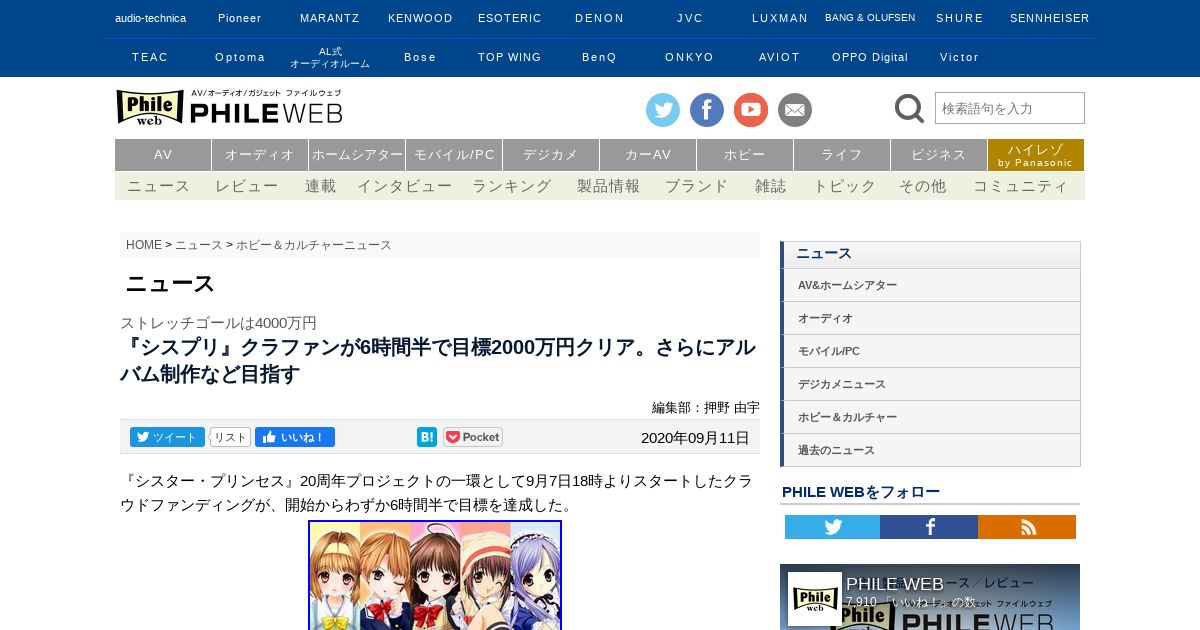Open レビュー in the sub navigation
The image size is (1200, 630).
[247, 186]
